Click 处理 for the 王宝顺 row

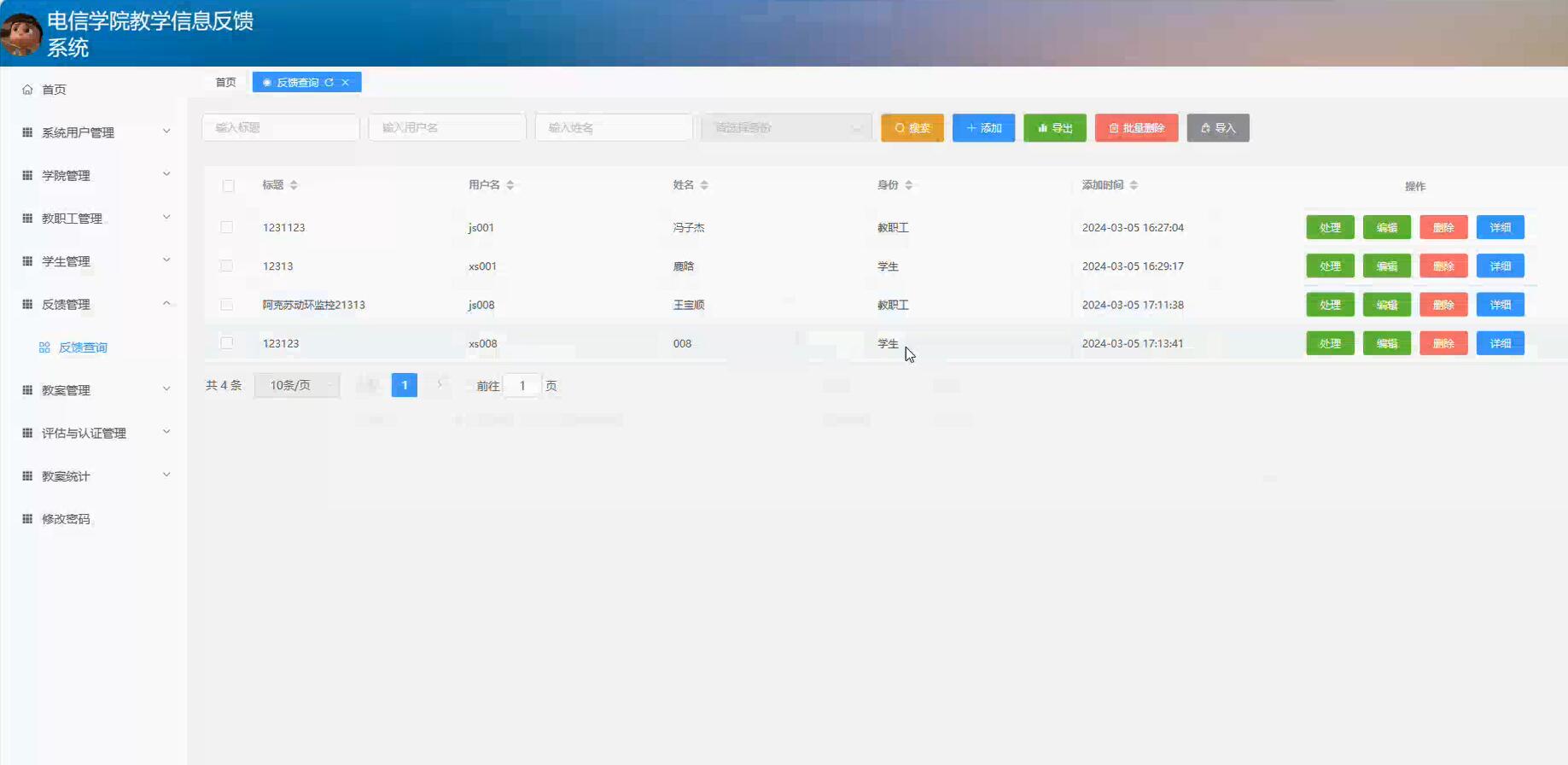(x=1330, y=304)
